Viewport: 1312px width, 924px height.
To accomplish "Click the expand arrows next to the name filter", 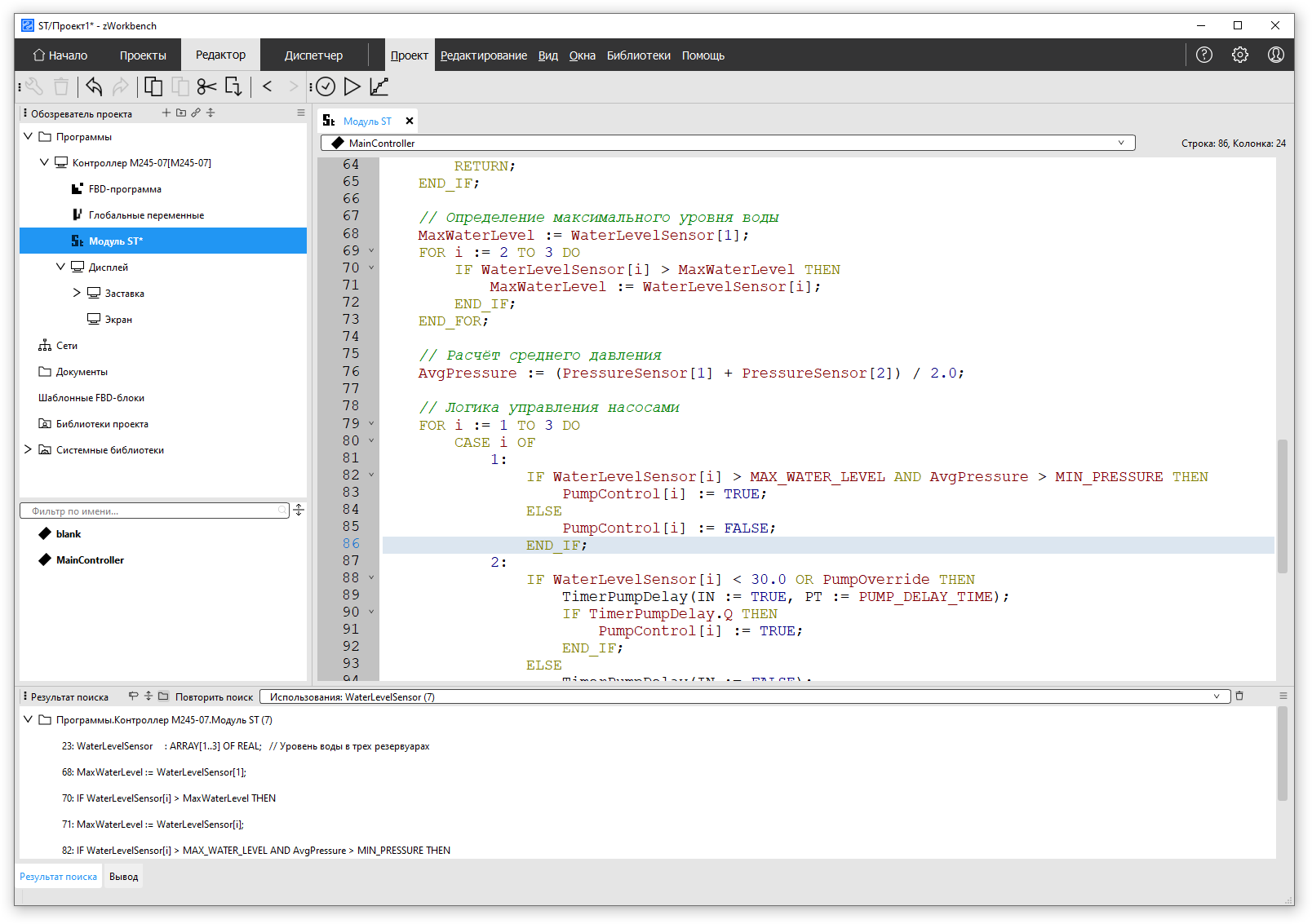I will (299, 510).
